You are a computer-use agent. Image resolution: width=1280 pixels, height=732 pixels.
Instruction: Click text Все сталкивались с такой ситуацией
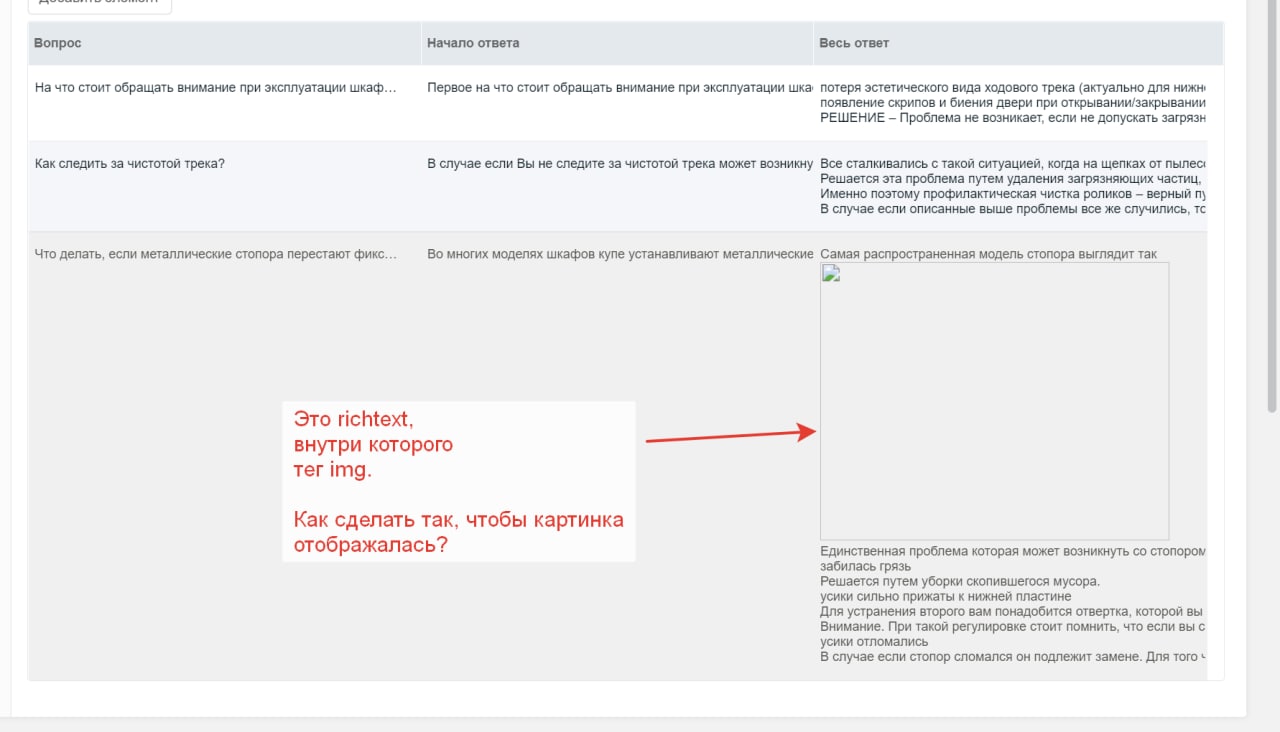[1013, 163]
